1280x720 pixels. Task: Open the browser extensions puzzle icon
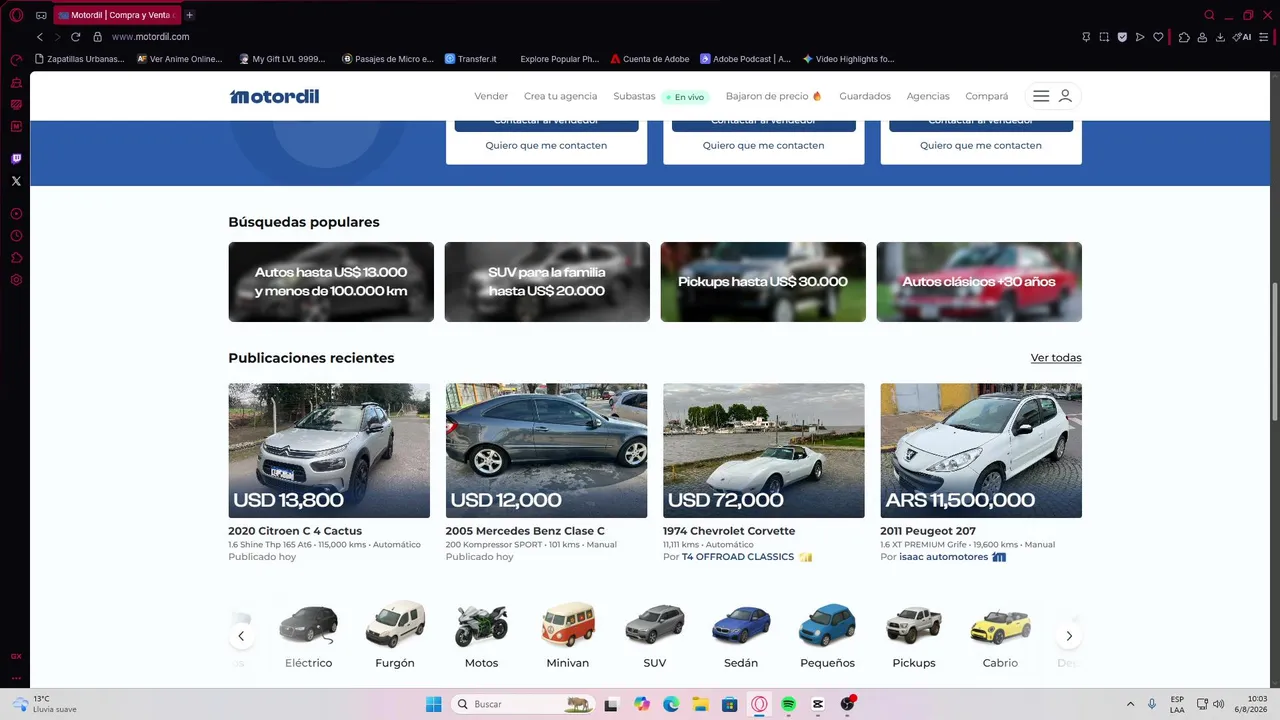[x=1184, y=37]
